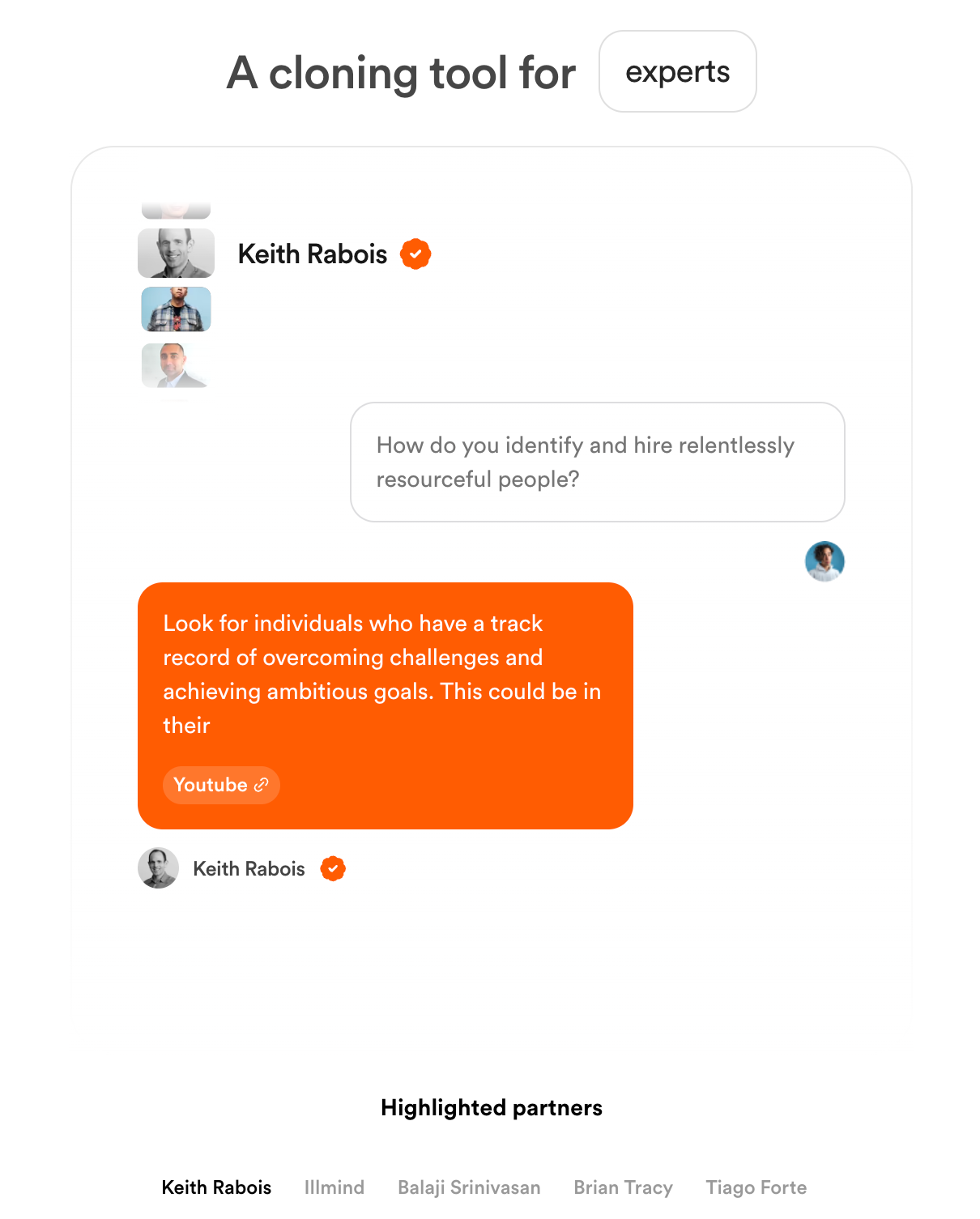Select the grayscale thumbnail next to Keith Rabois heading
980x1219 pixels.
pyautogui.click(x=177, y=254)
